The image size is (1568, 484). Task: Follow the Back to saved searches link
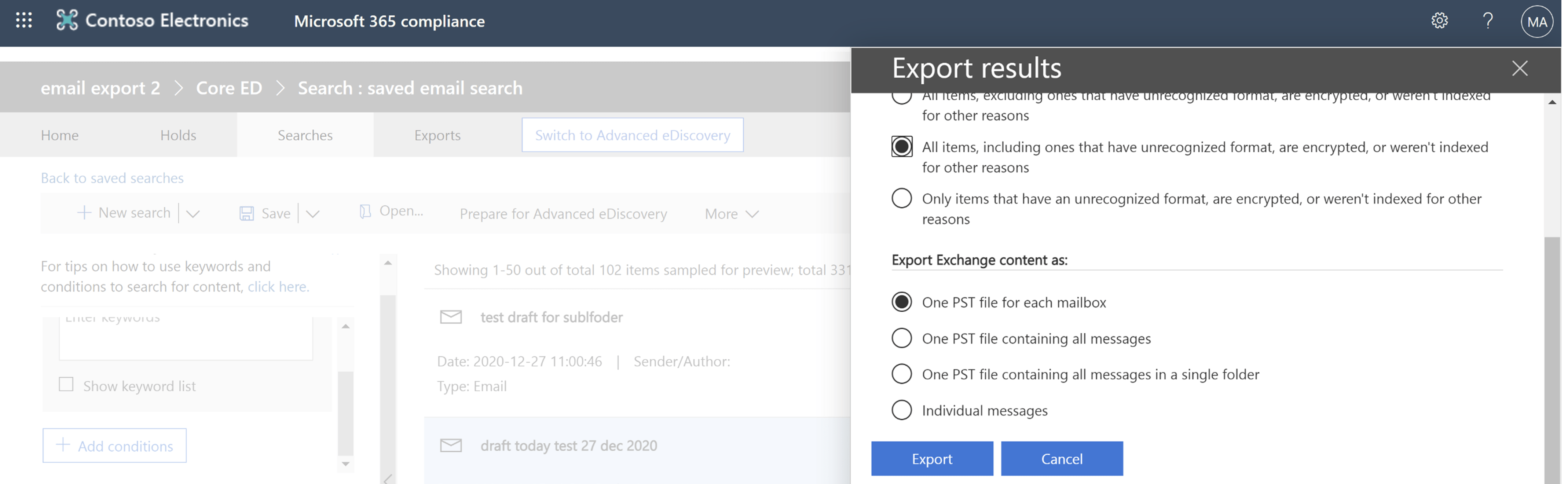112,178
